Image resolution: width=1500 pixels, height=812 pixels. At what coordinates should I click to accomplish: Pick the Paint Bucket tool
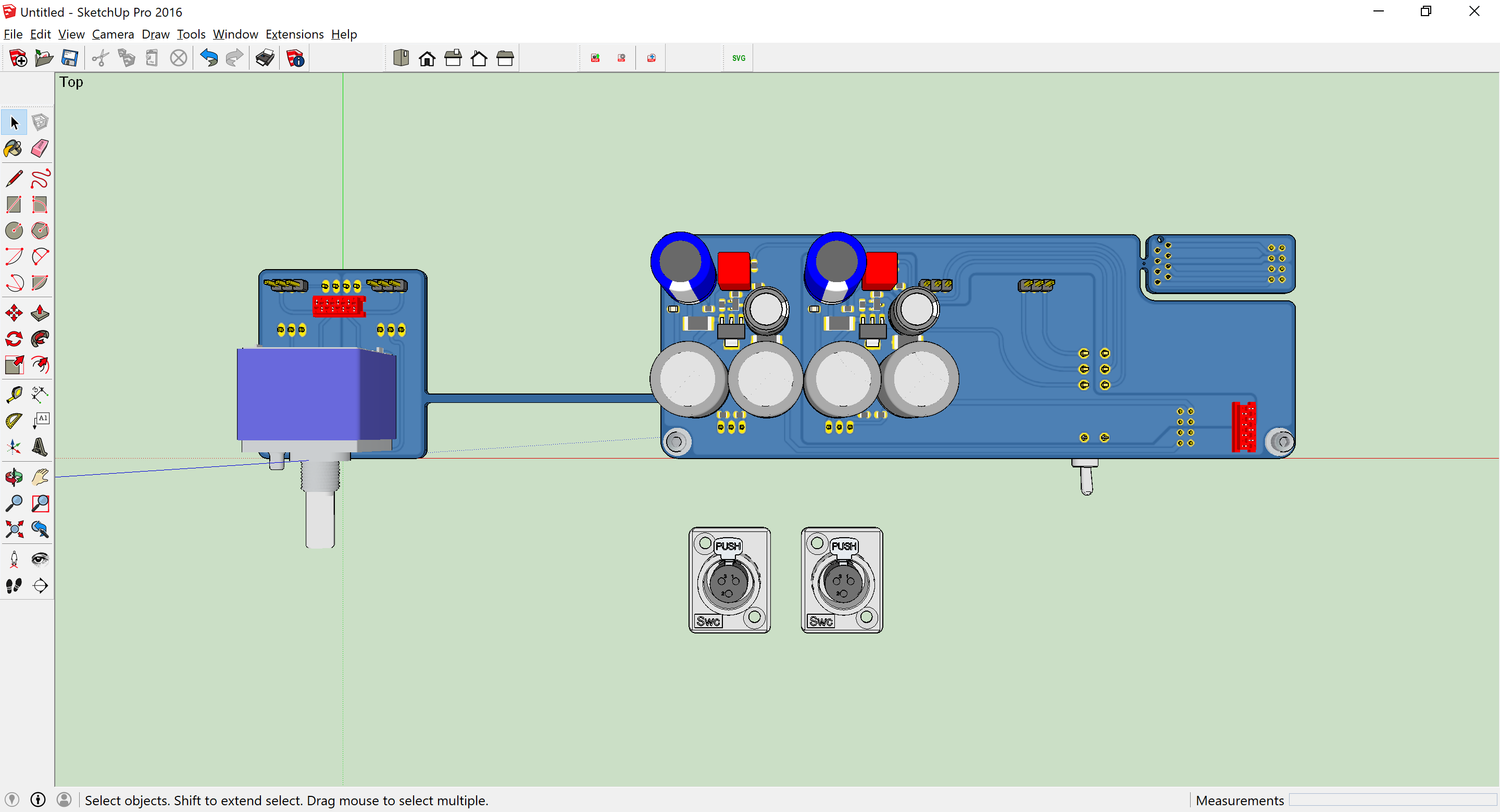click(x=14, y=148)
